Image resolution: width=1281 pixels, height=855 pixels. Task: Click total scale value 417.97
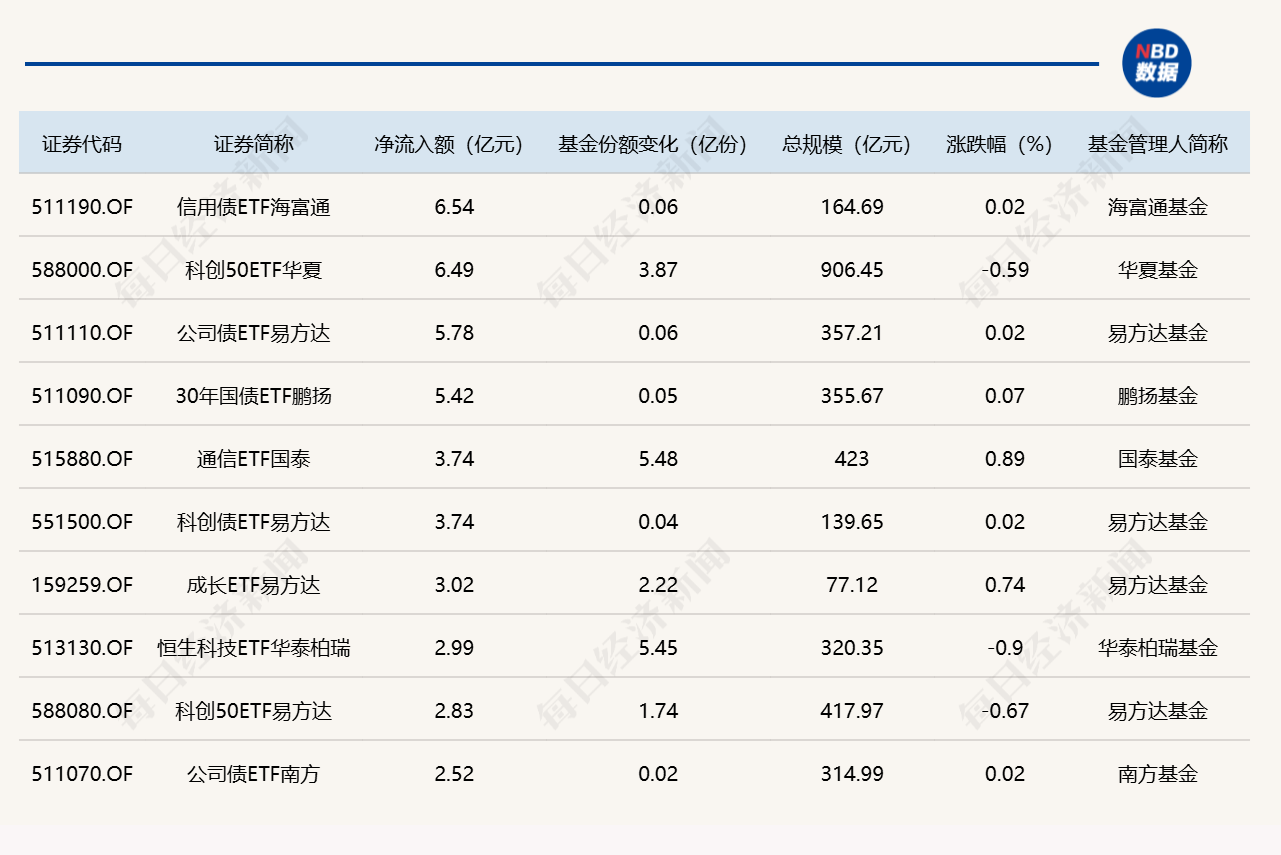(851, 711)
